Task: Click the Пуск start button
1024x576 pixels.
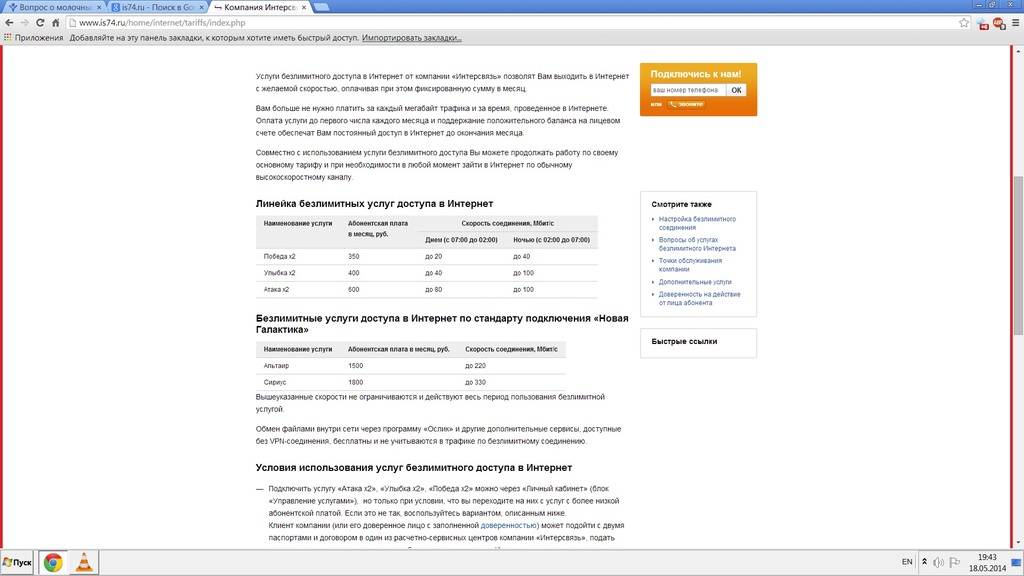Action: [17, 562]
